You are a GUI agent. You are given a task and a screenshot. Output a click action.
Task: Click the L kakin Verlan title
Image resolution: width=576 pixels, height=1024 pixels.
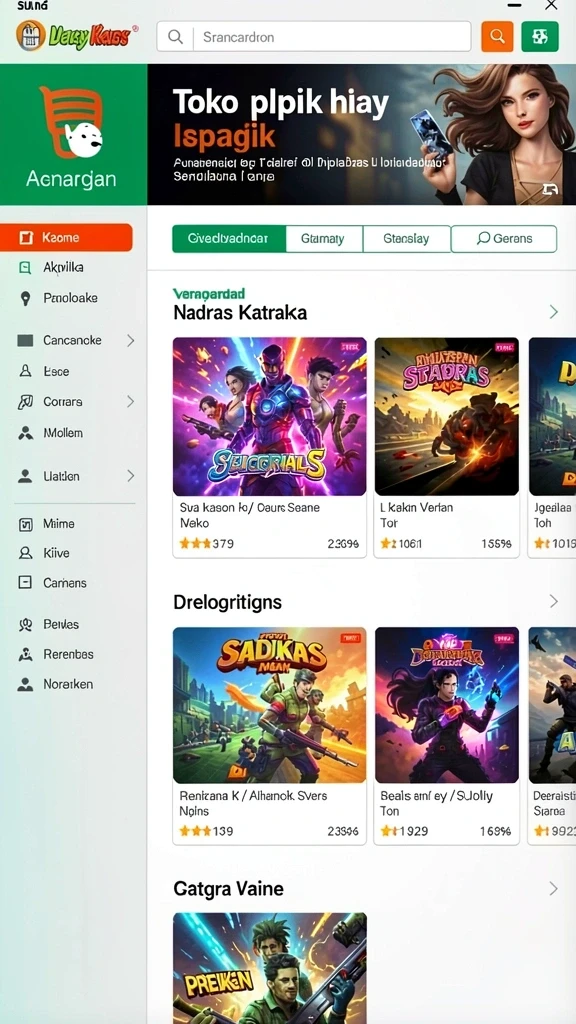[x=417, y=515]
